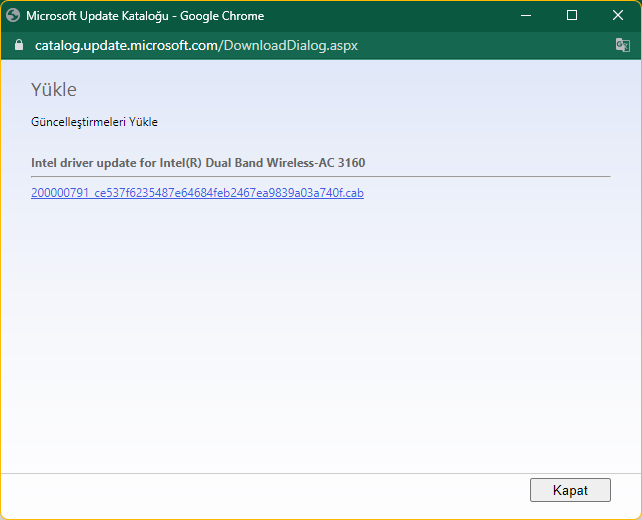View site information via the lock icon
Screen dimensions: 642x520
[x=17, y=46]
